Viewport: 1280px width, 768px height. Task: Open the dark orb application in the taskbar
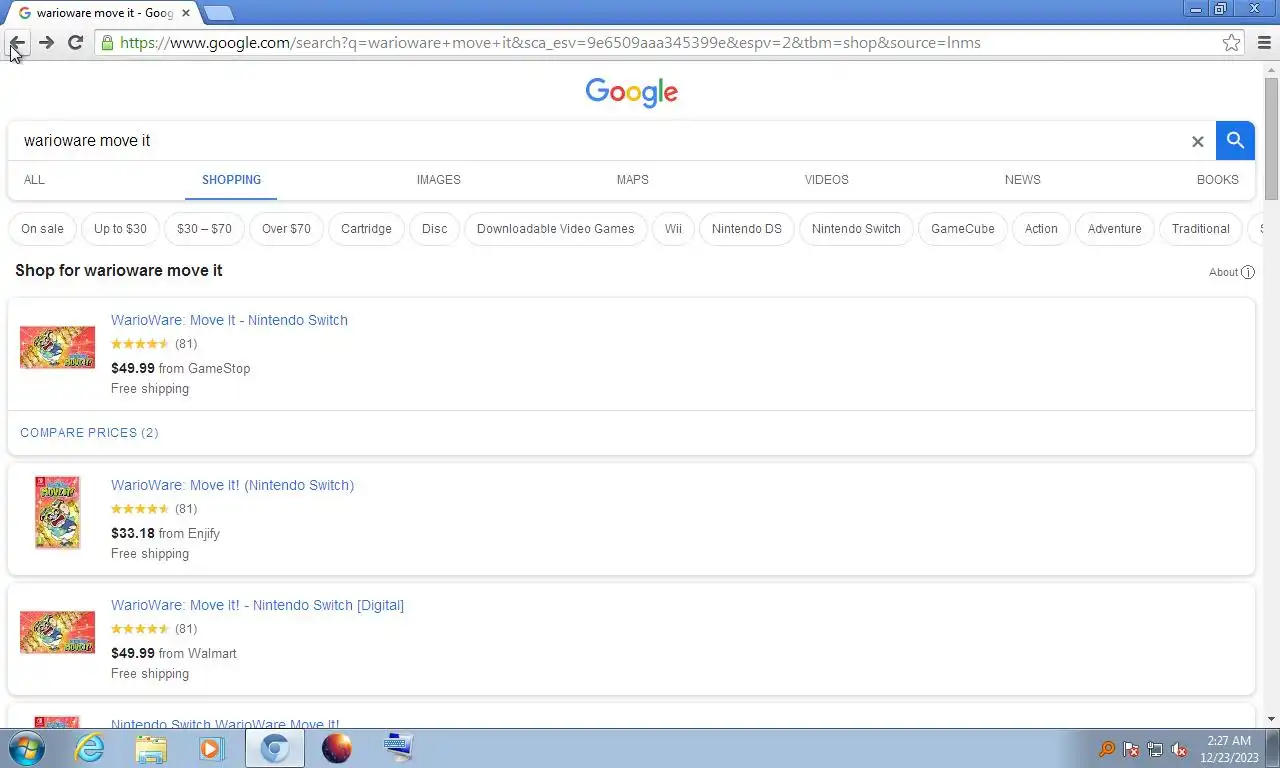[x=337, y=748]
